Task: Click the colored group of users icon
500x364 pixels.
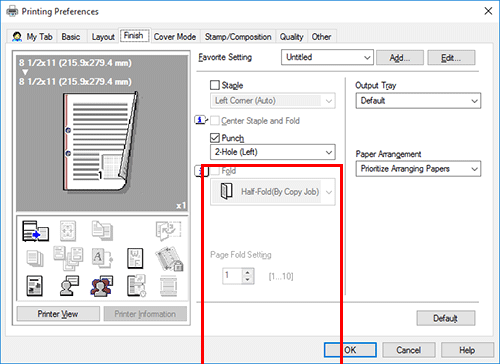Action: (102, 286)
